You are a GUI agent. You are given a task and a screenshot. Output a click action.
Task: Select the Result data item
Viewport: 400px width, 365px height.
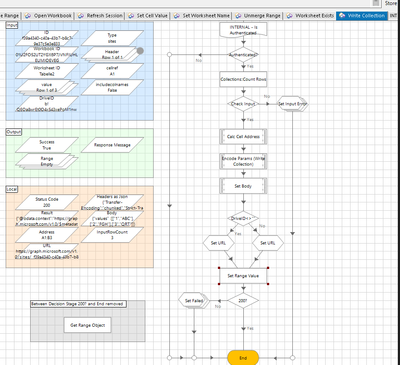[x=47, y=218]
